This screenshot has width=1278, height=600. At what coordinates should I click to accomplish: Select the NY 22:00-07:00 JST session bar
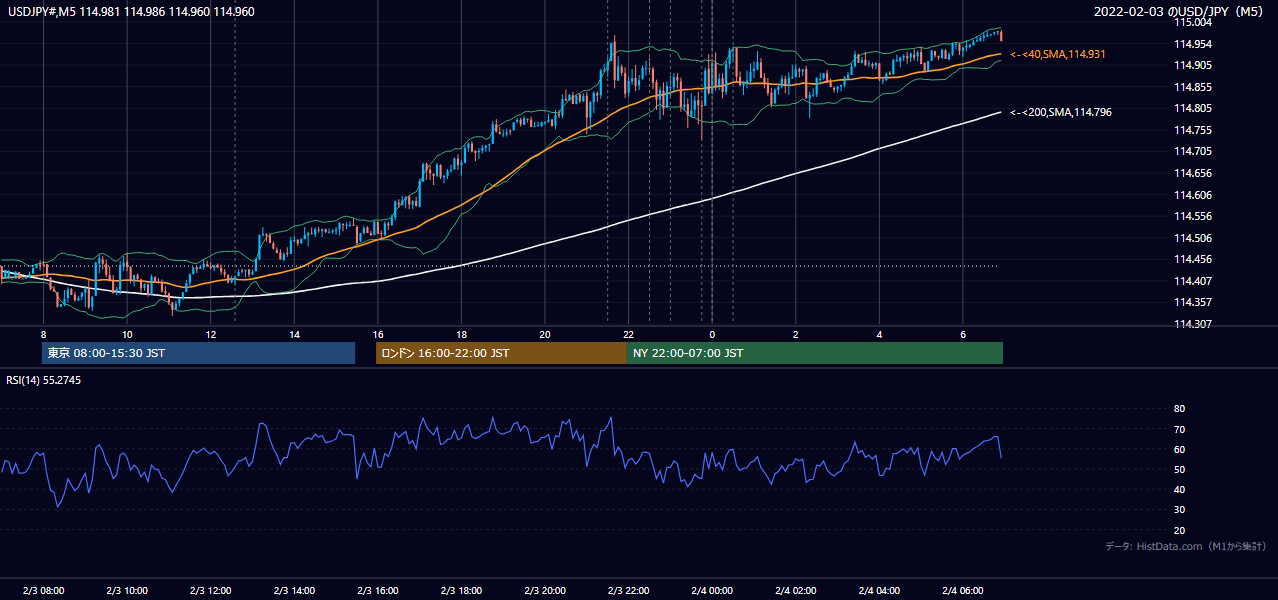[x=815, y=353]
